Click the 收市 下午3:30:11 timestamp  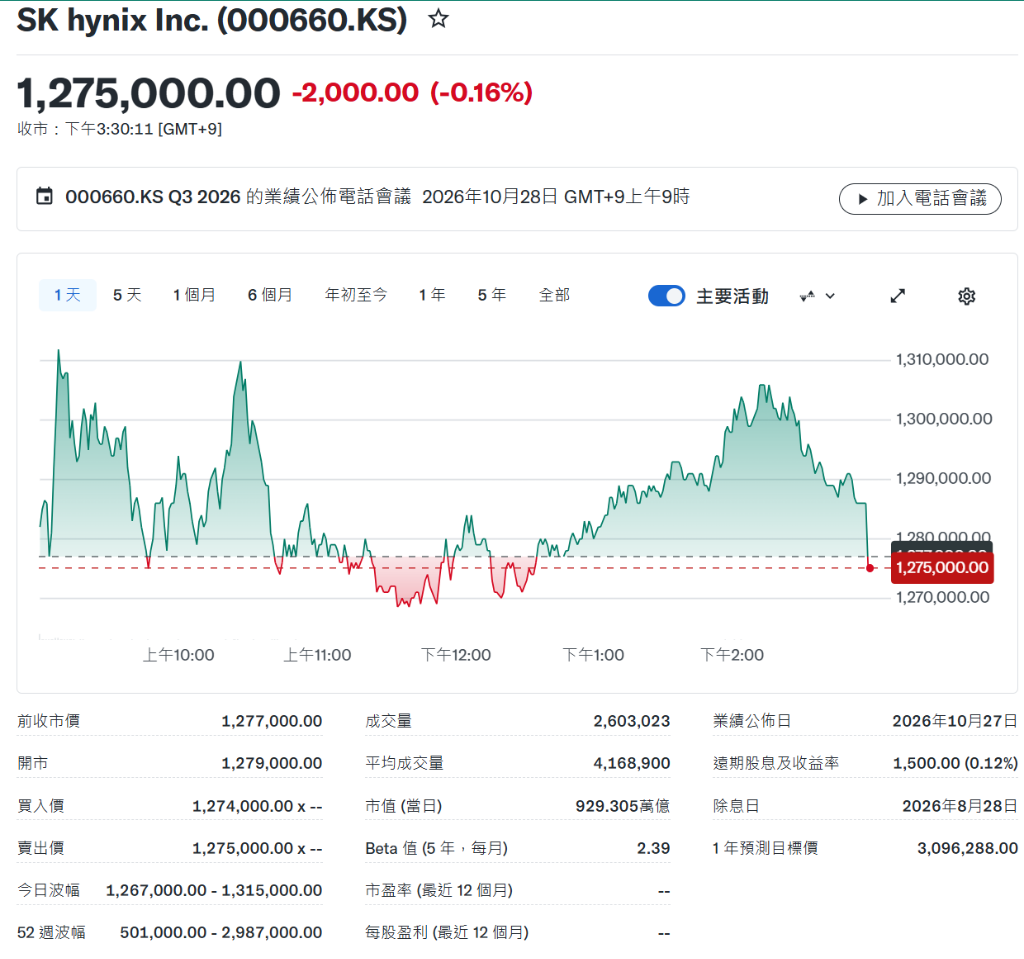coord(120,129)
